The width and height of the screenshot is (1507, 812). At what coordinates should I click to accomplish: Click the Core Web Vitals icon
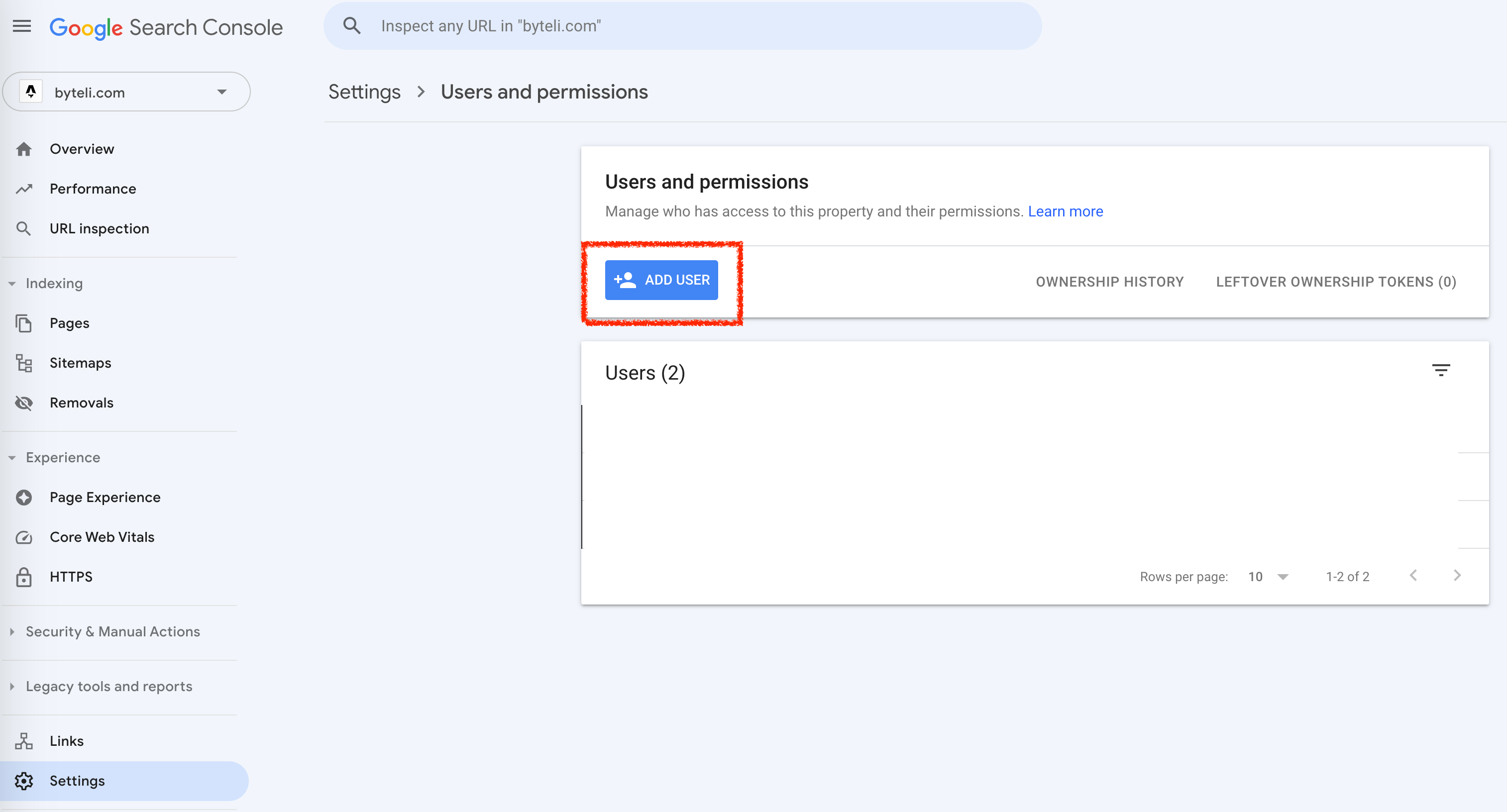(25, 537)
